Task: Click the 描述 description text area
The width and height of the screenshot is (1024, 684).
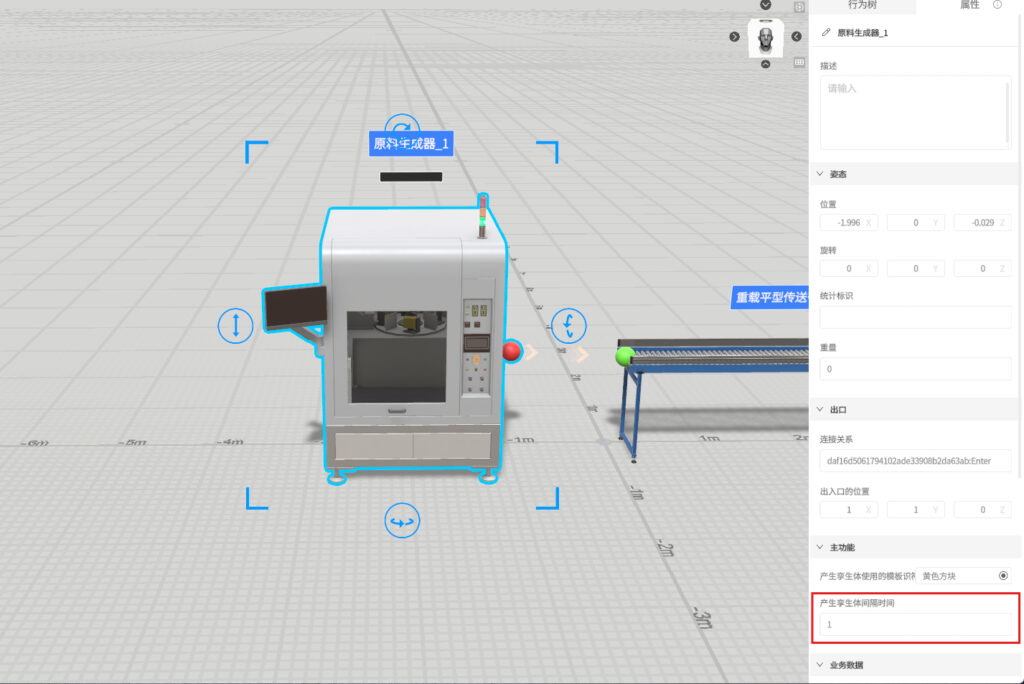Action: (915, 112)
